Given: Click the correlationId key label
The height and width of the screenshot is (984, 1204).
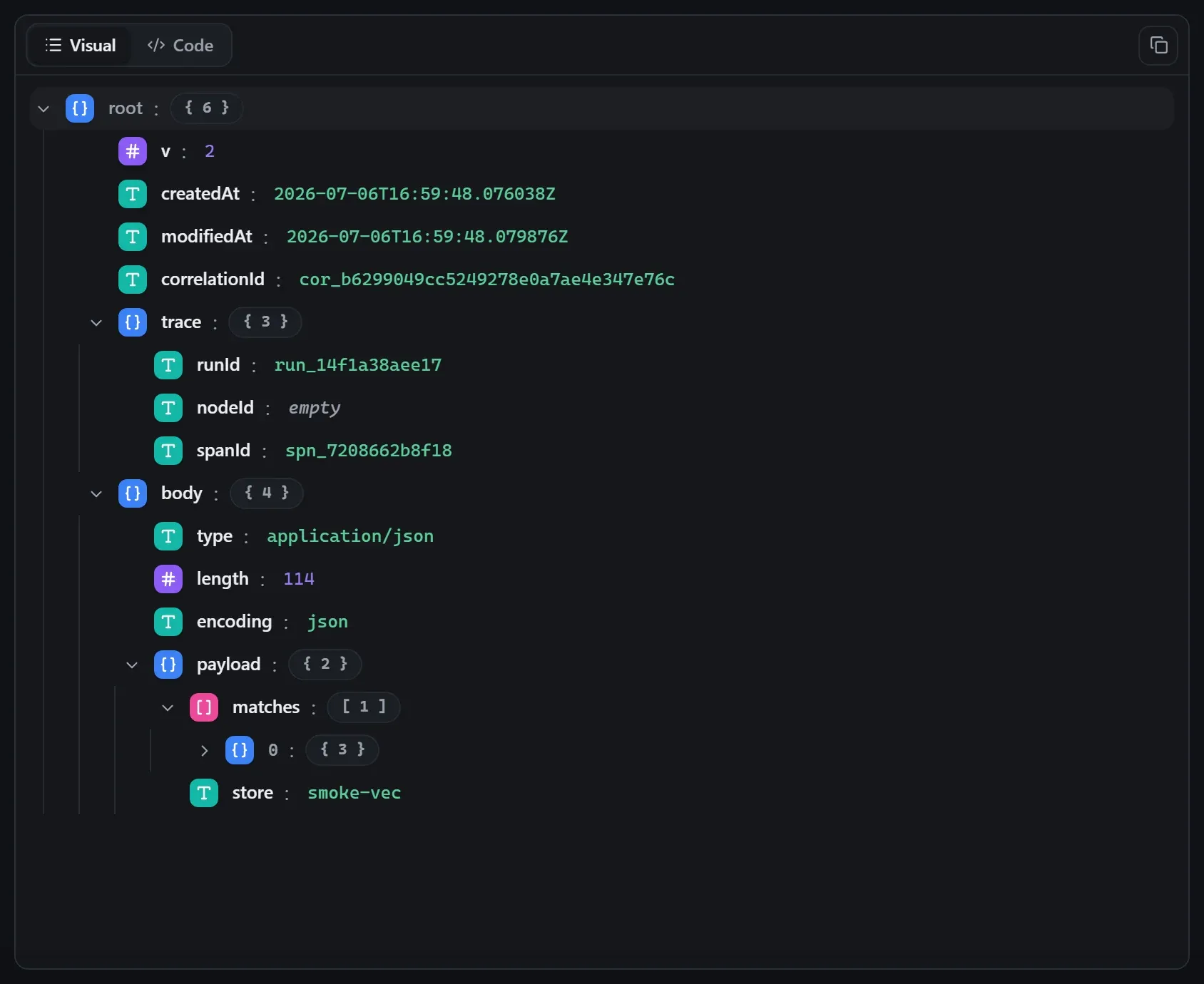Looking at the screenshot, I should tap(213, 280).
